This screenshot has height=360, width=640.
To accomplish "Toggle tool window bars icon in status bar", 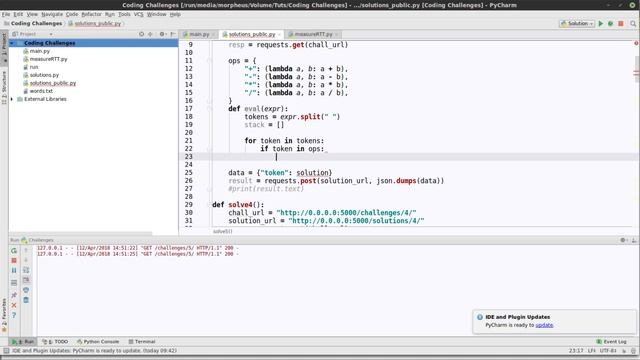I will pos(6,351).
